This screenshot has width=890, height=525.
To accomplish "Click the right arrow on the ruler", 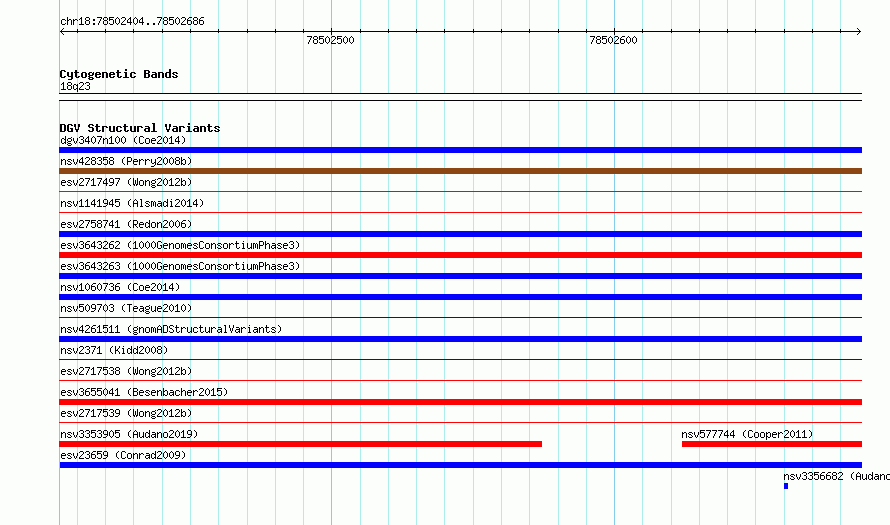I will (x=858, y=32).
